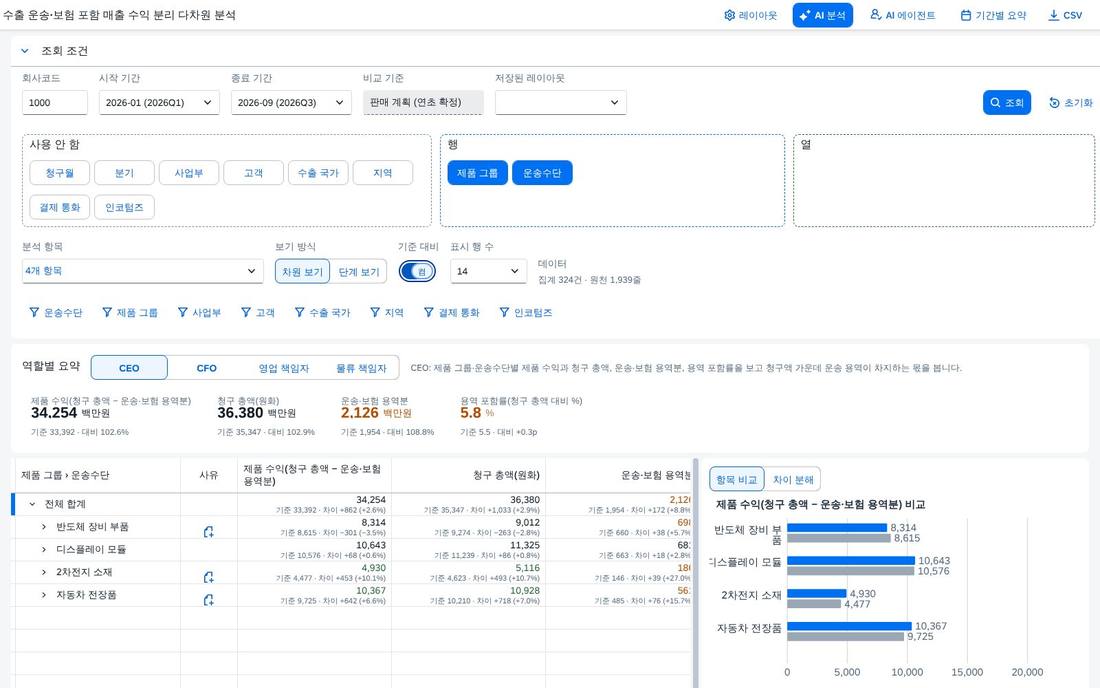1100x688 pixels.
Task: Expand the 2차전지 소재 row
Action: pos(43,572)
